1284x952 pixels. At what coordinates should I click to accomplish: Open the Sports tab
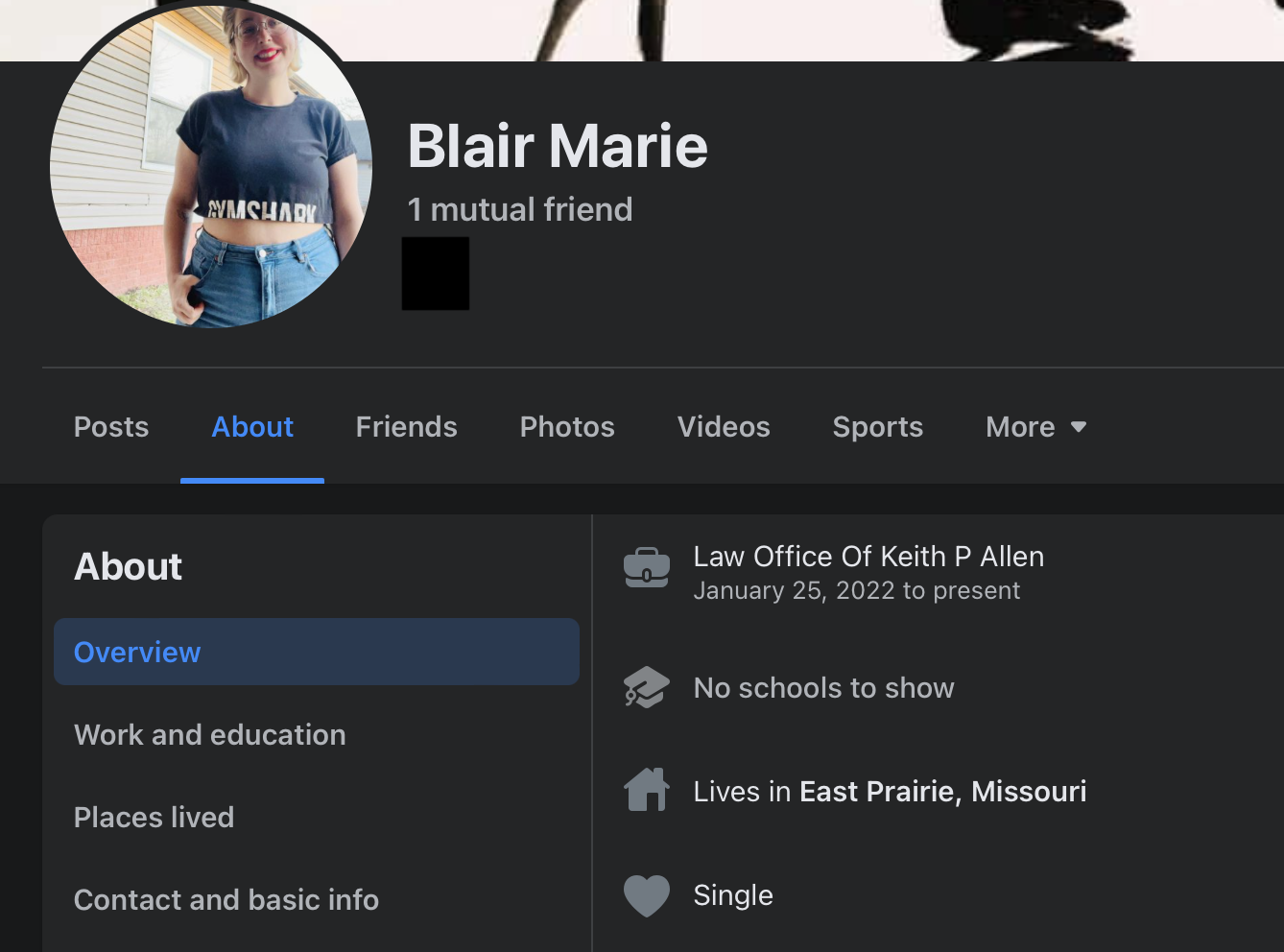[877, 427]
